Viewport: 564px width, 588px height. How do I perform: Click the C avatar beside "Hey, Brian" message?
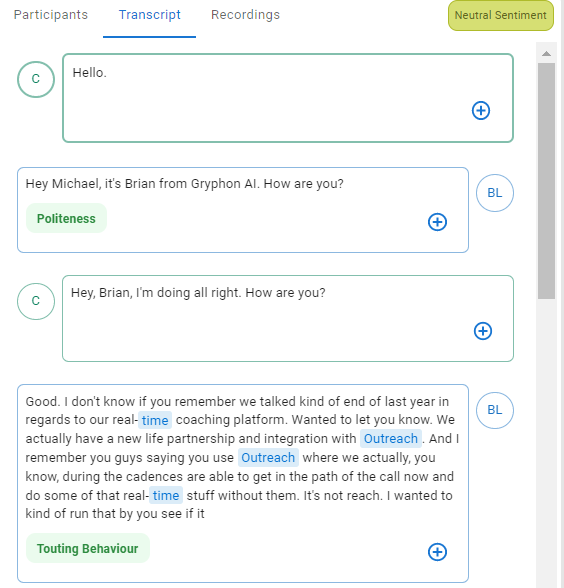click(36, 301)
